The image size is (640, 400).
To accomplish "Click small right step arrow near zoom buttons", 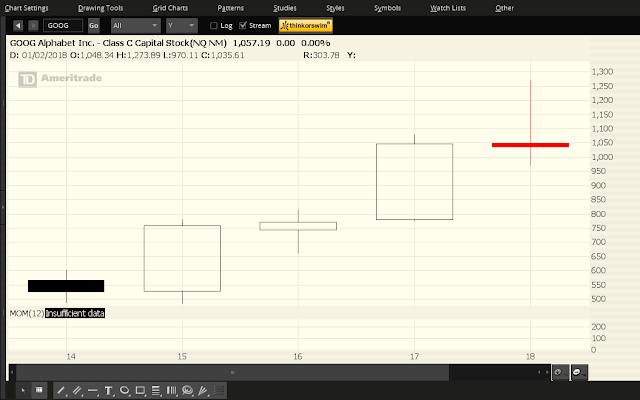I will (x=547, y=372).
